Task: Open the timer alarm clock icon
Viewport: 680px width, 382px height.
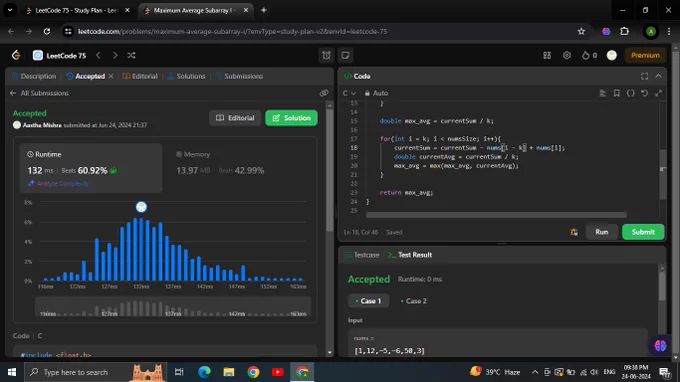Action: 326,56
